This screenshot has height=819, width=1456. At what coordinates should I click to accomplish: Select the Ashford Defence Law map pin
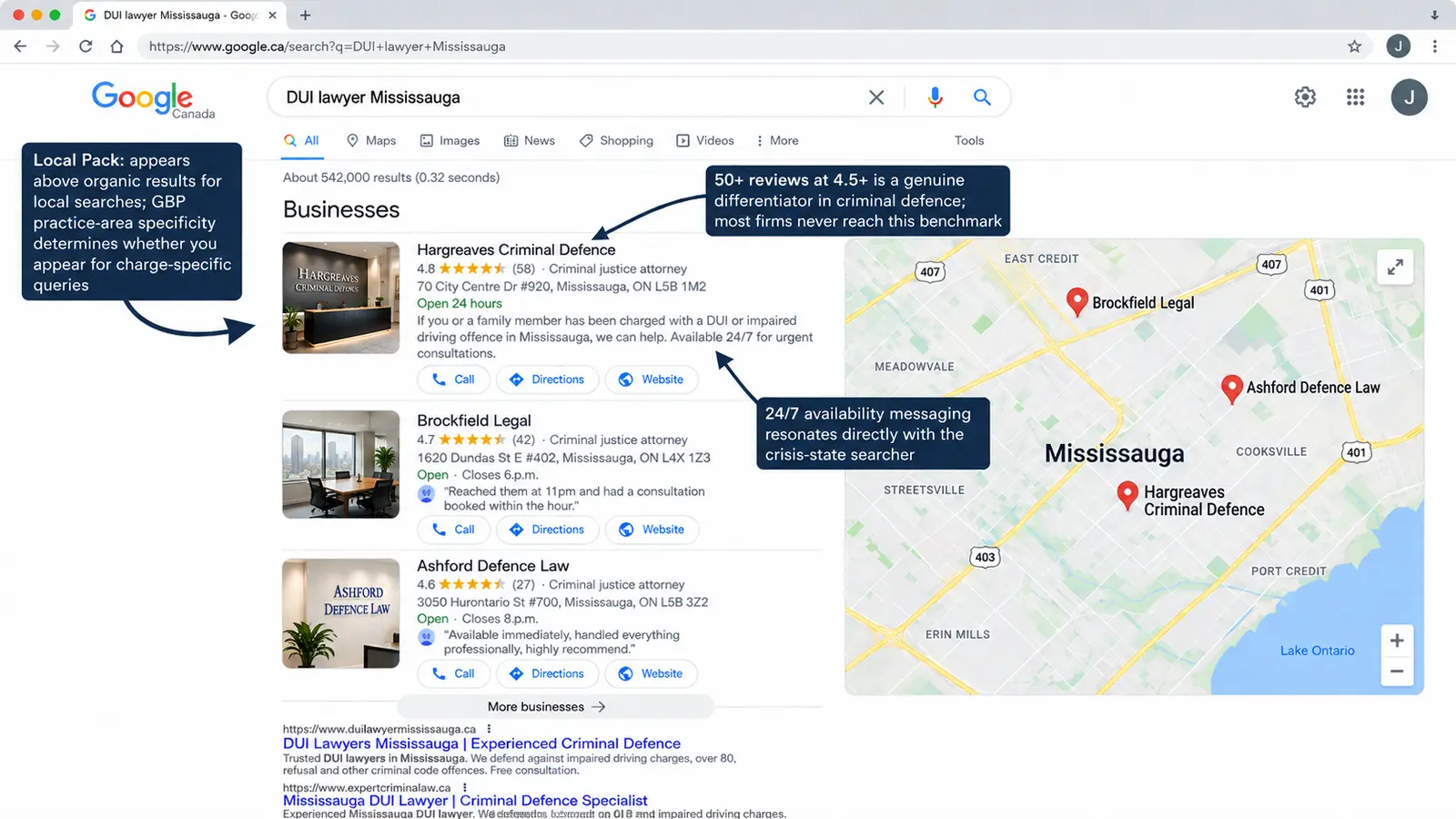pyautogui.click(x=1231, y=389)
